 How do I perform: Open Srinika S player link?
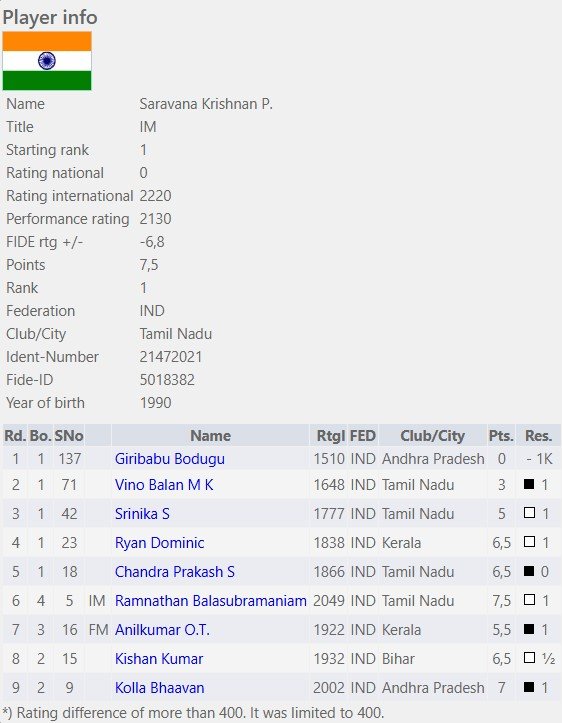tap(142, 514)
